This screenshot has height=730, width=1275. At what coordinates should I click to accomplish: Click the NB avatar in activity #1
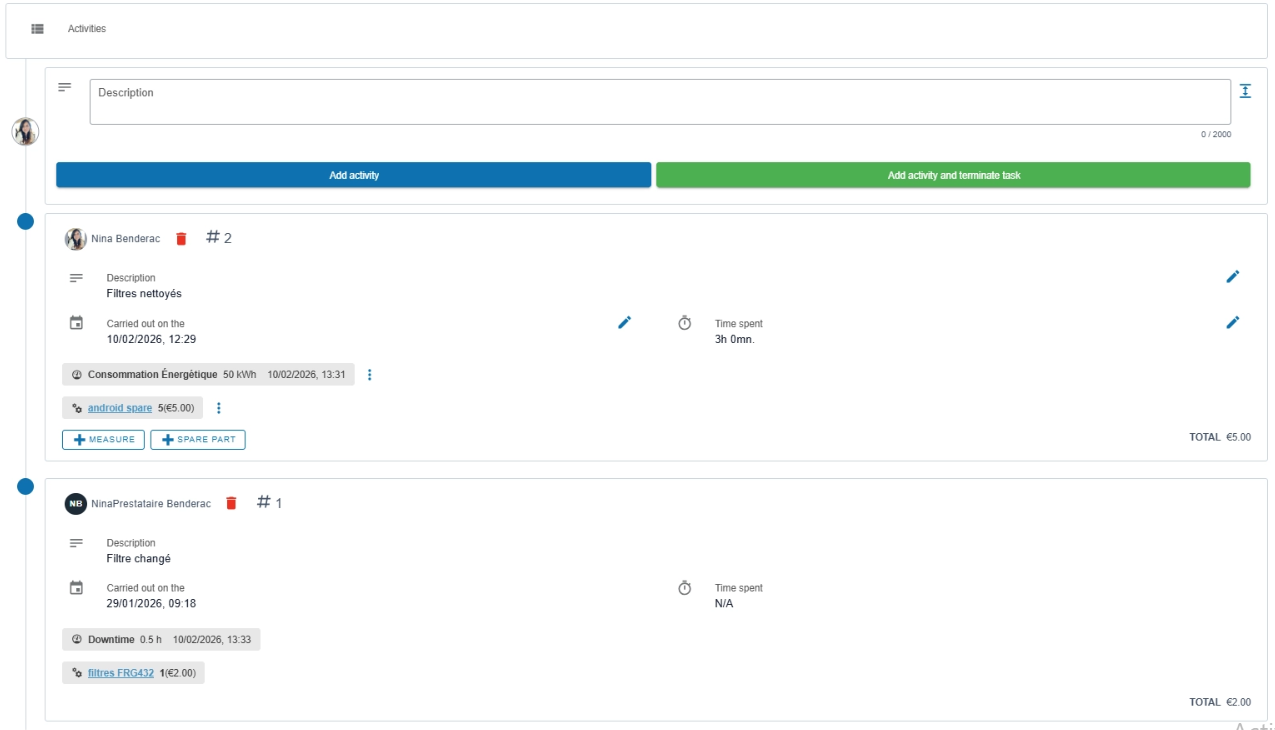click(x=76, y=504)
